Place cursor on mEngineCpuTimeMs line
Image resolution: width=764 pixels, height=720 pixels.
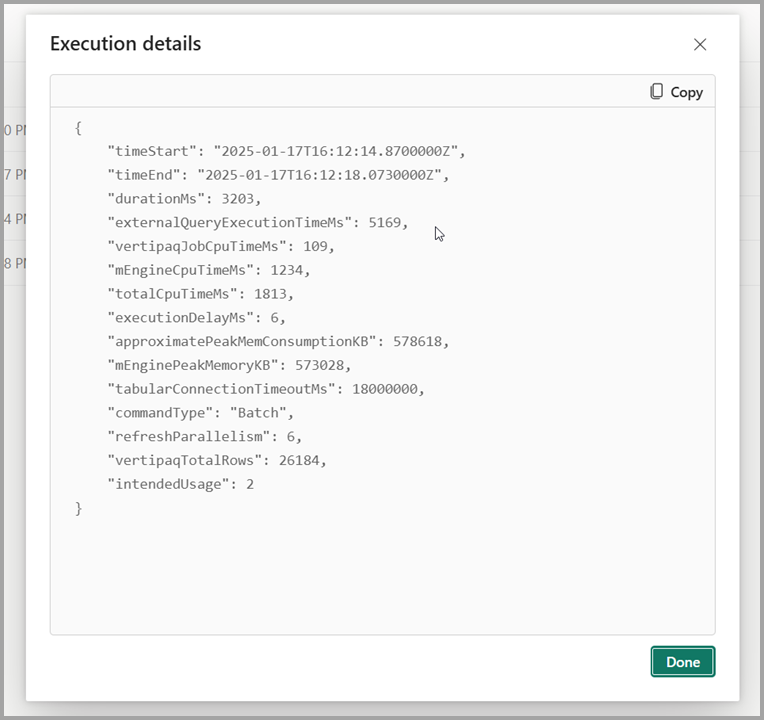(208, 270)
